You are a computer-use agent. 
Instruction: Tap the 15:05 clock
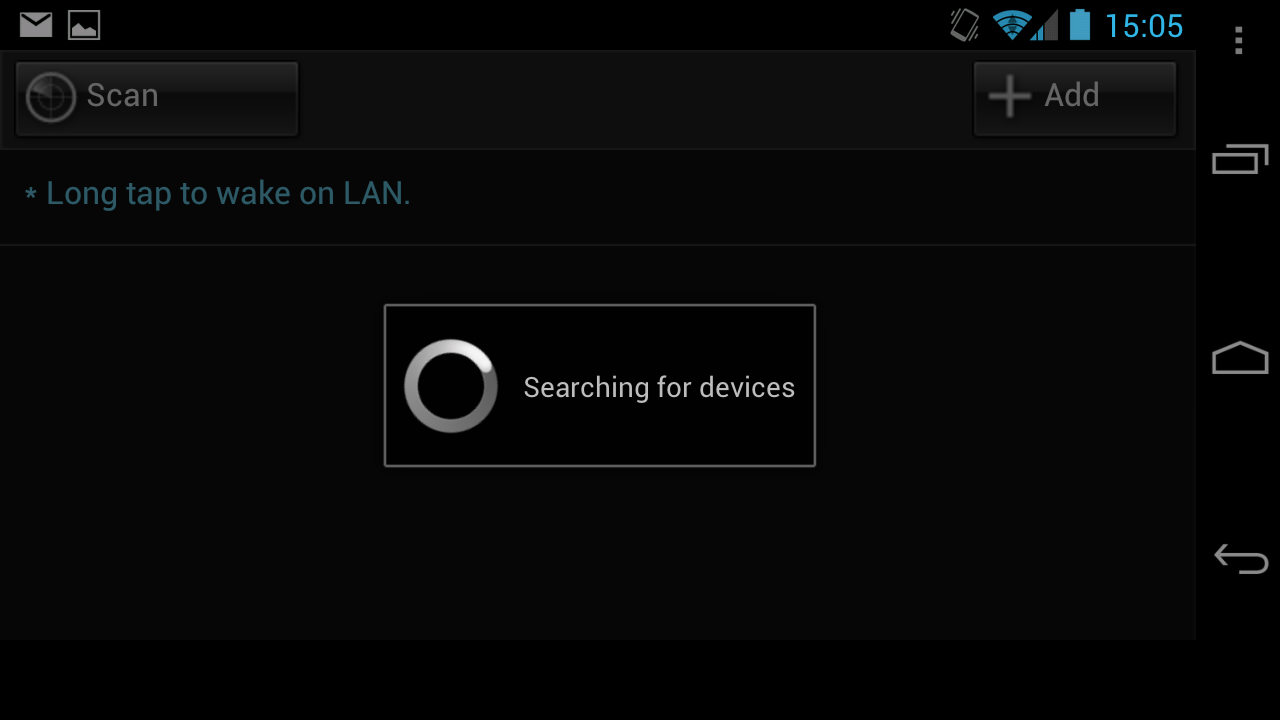(1144, 26)
